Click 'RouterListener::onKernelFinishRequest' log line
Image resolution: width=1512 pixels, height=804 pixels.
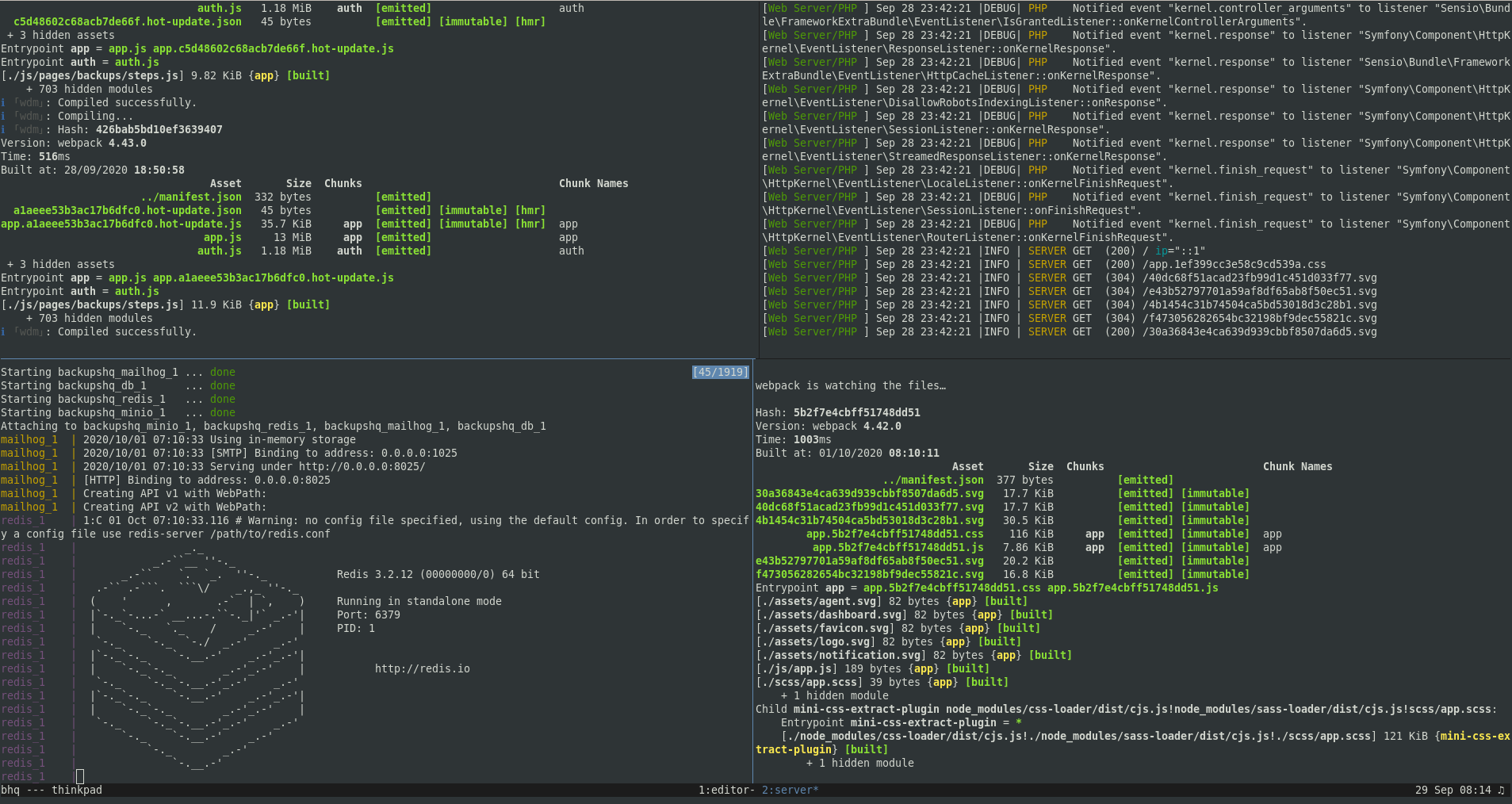pos(1136,230)
